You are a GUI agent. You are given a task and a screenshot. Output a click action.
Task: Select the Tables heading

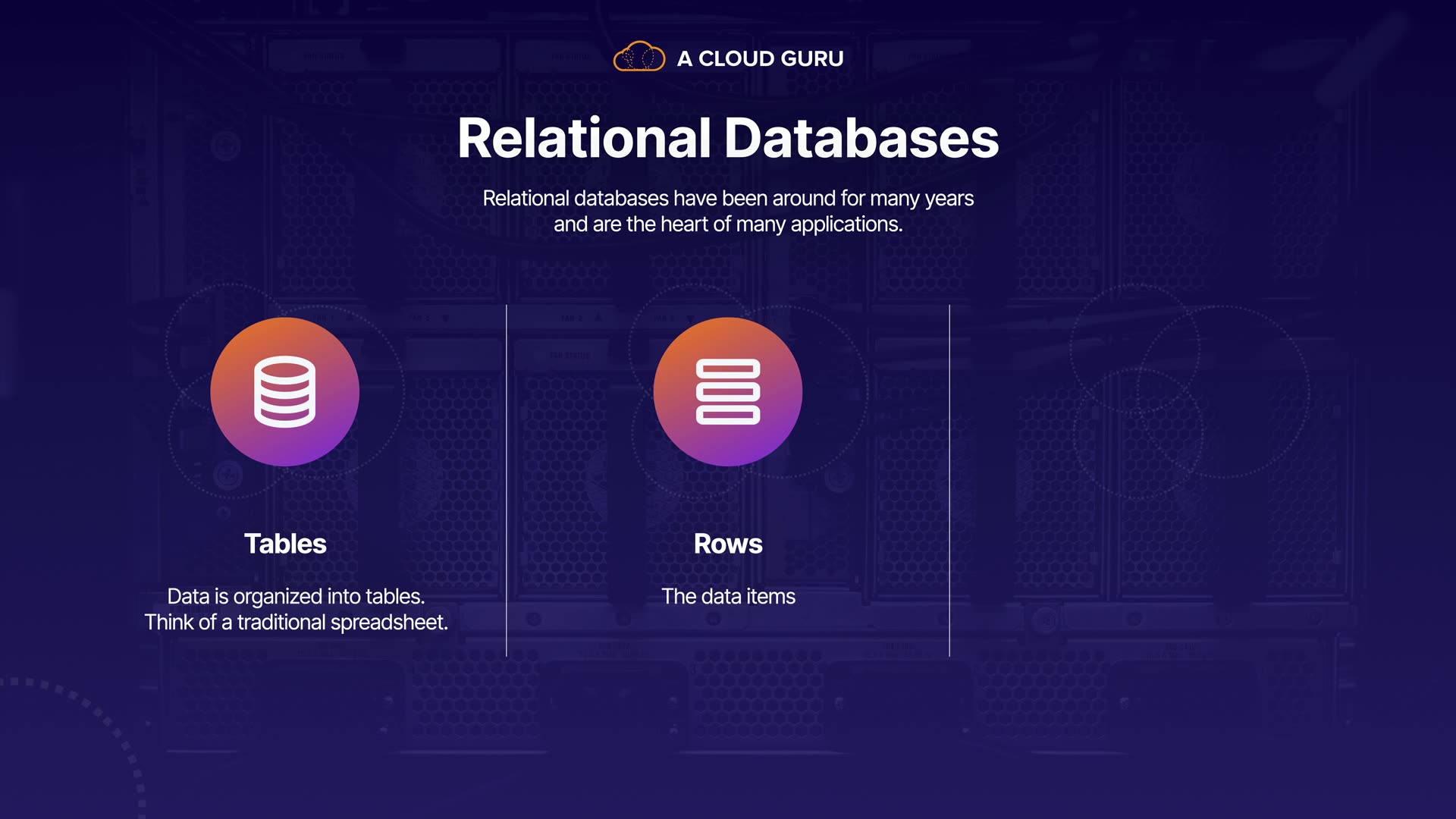(285, 544)
